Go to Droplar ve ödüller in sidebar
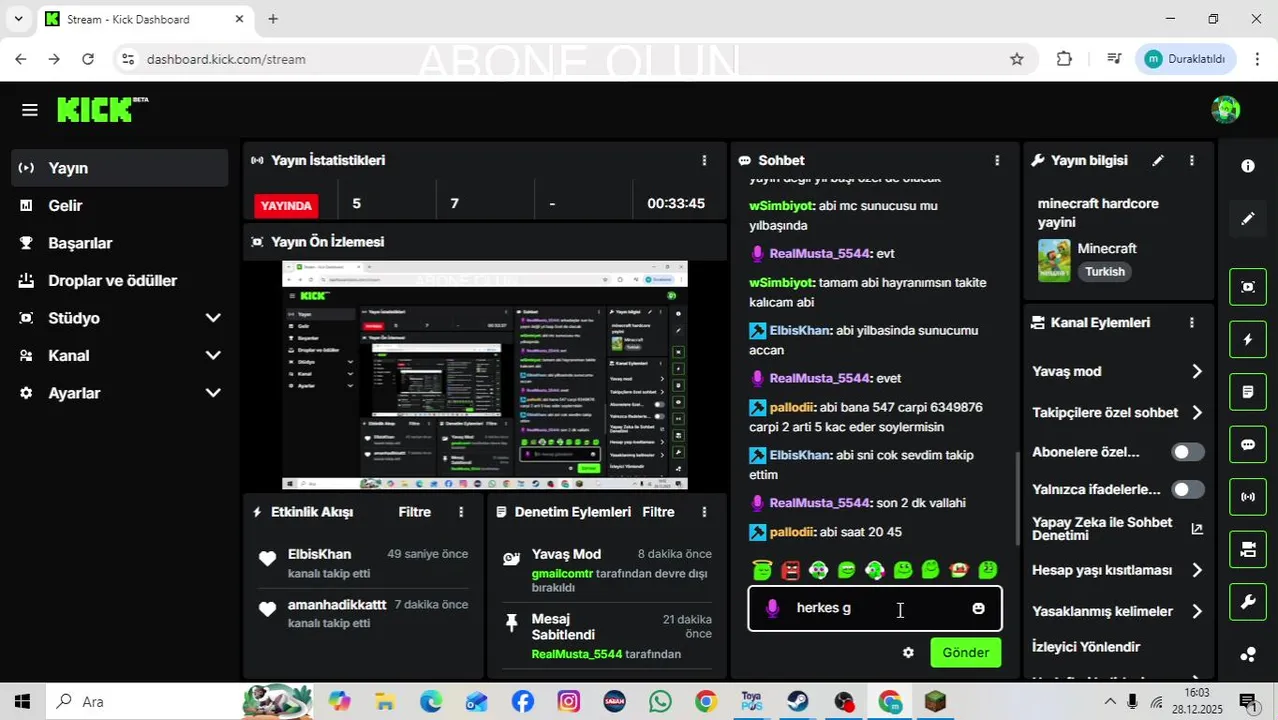Screen dimensions: 1278x720 point(120,281)
